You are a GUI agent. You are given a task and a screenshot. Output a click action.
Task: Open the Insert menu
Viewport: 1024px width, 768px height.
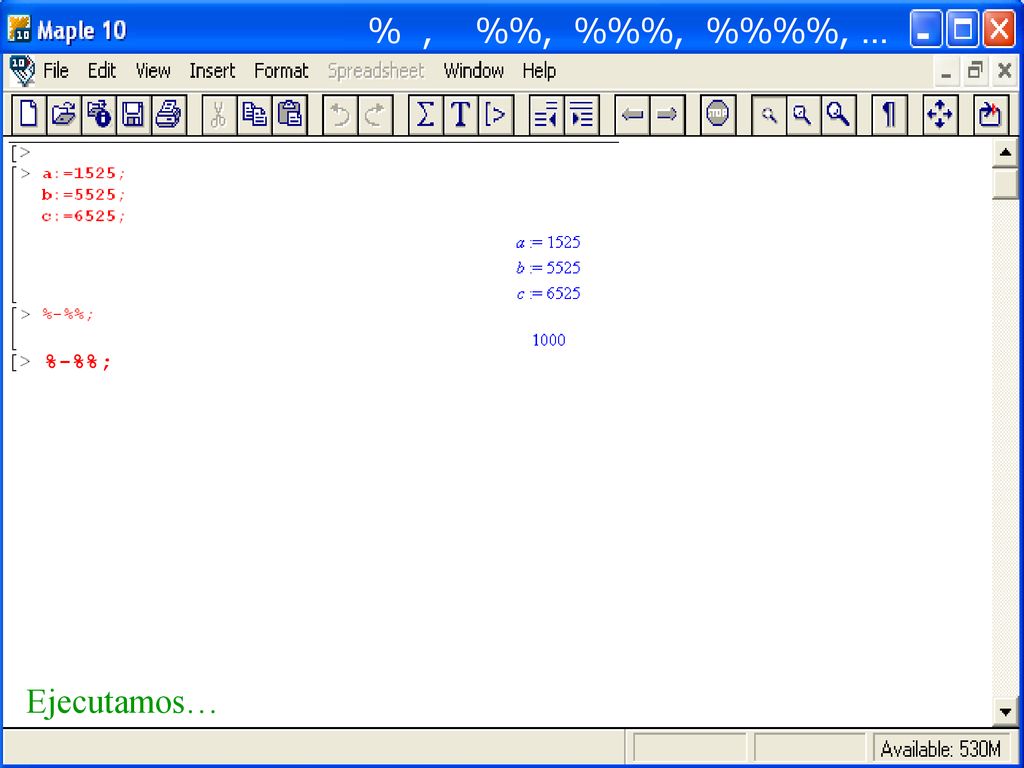(212, 71)
